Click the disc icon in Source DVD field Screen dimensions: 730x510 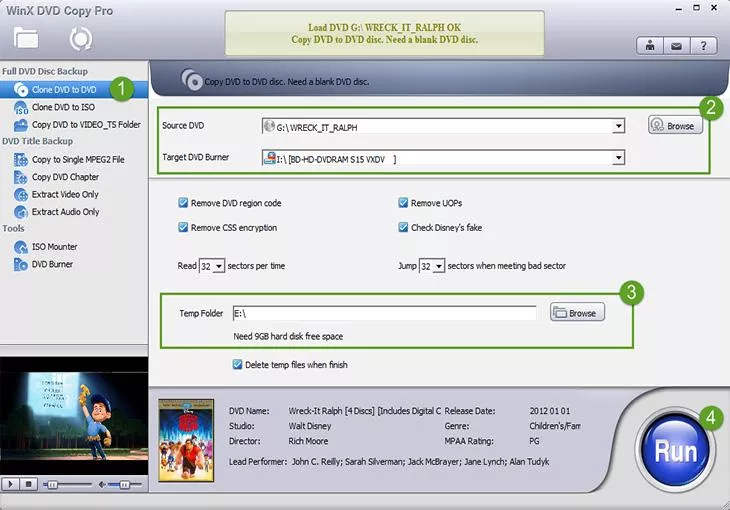[269, 126]
